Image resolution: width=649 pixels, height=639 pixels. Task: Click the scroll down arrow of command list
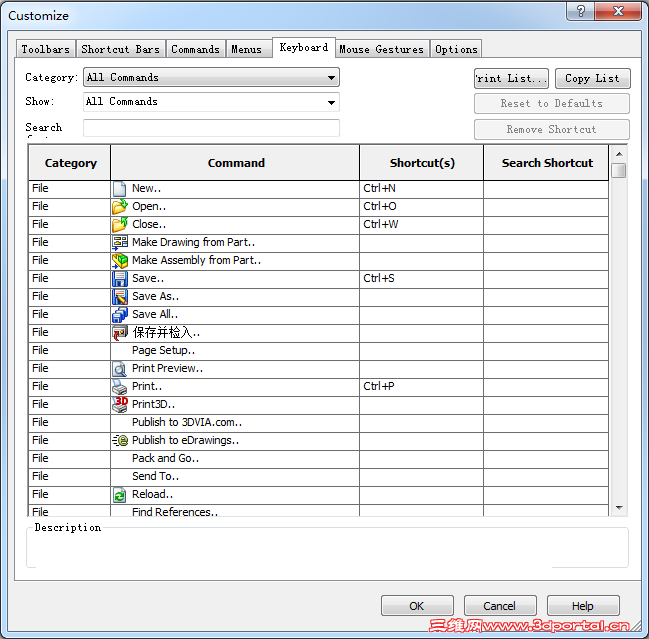pyautogui.click(x=619, y=508)
